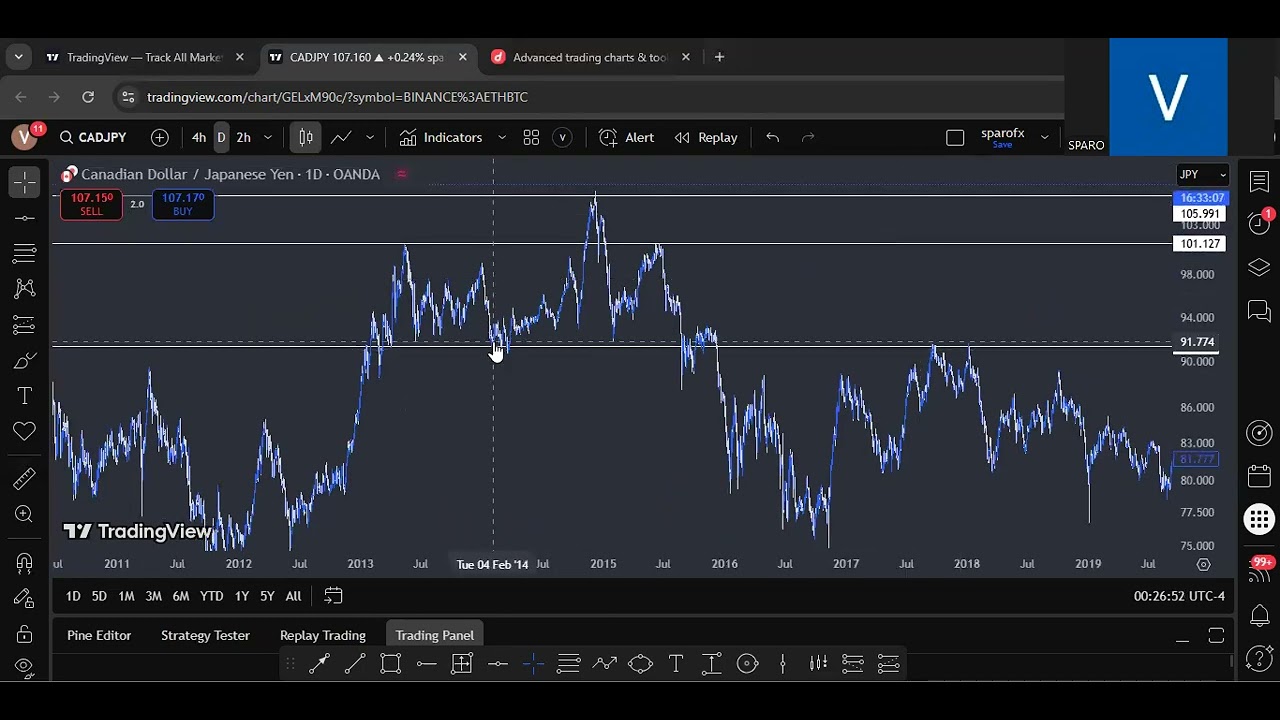Open the JPY currency dropdown
The width and height of the screenshot is (1280, 720).
(x=1202, y=175)
